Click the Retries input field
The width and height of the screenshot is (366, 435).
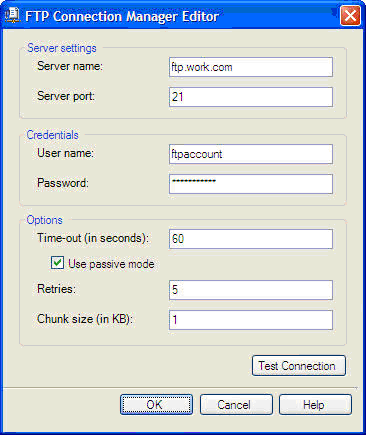[251, 290]
